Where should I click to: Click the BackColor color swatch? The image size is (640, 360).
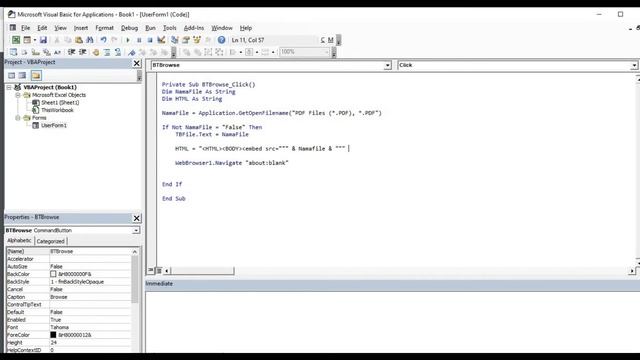point(53,274)
